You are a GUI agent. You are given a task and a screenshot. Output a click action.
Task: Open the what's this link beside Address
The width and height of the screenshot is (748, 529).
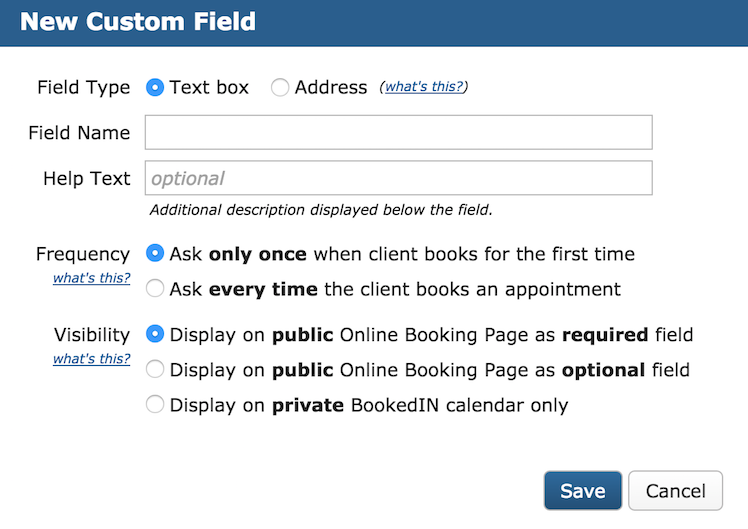pyautogui.click(x=424, y=86)
